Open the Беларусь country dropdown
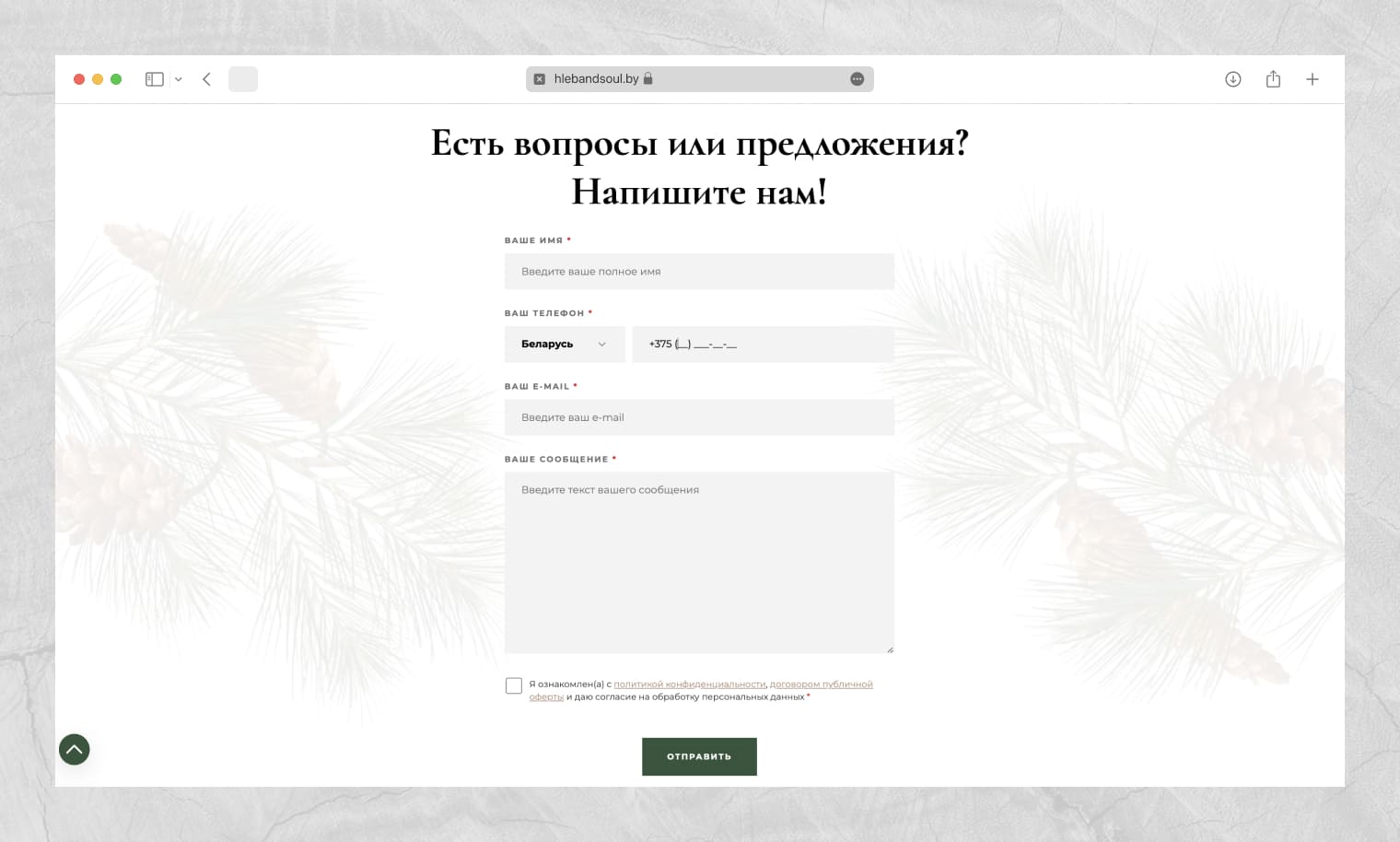 (565, 344)
